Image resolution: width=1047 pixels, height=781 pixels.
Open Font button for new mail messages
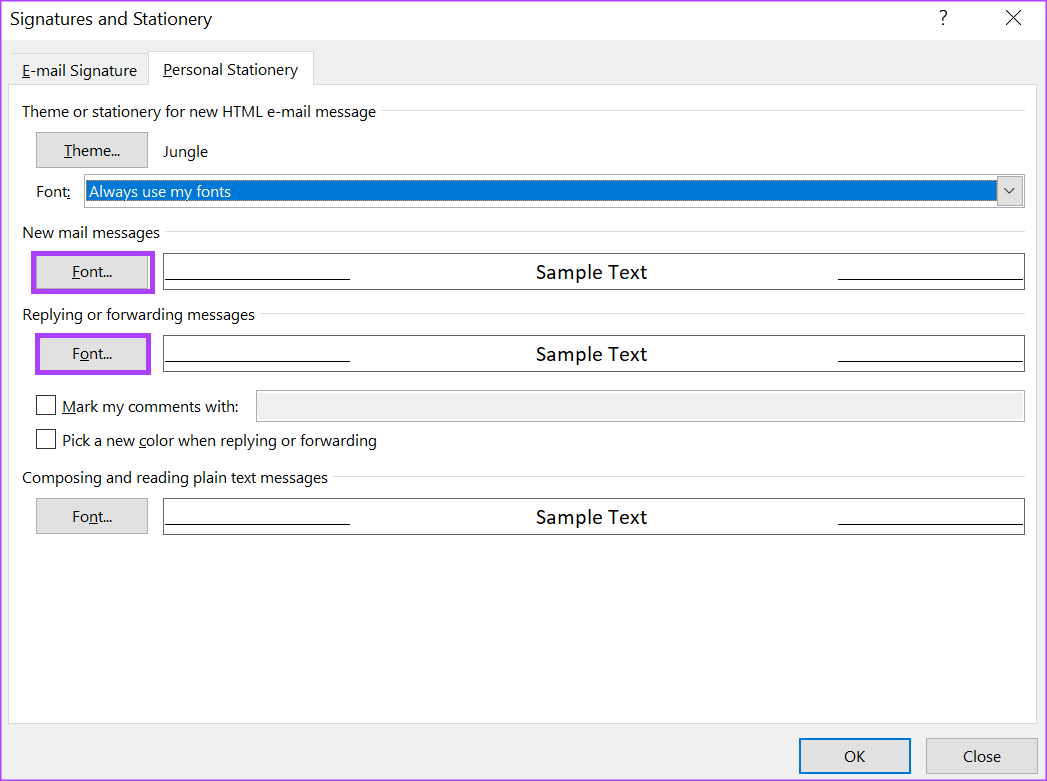[92, 272]
